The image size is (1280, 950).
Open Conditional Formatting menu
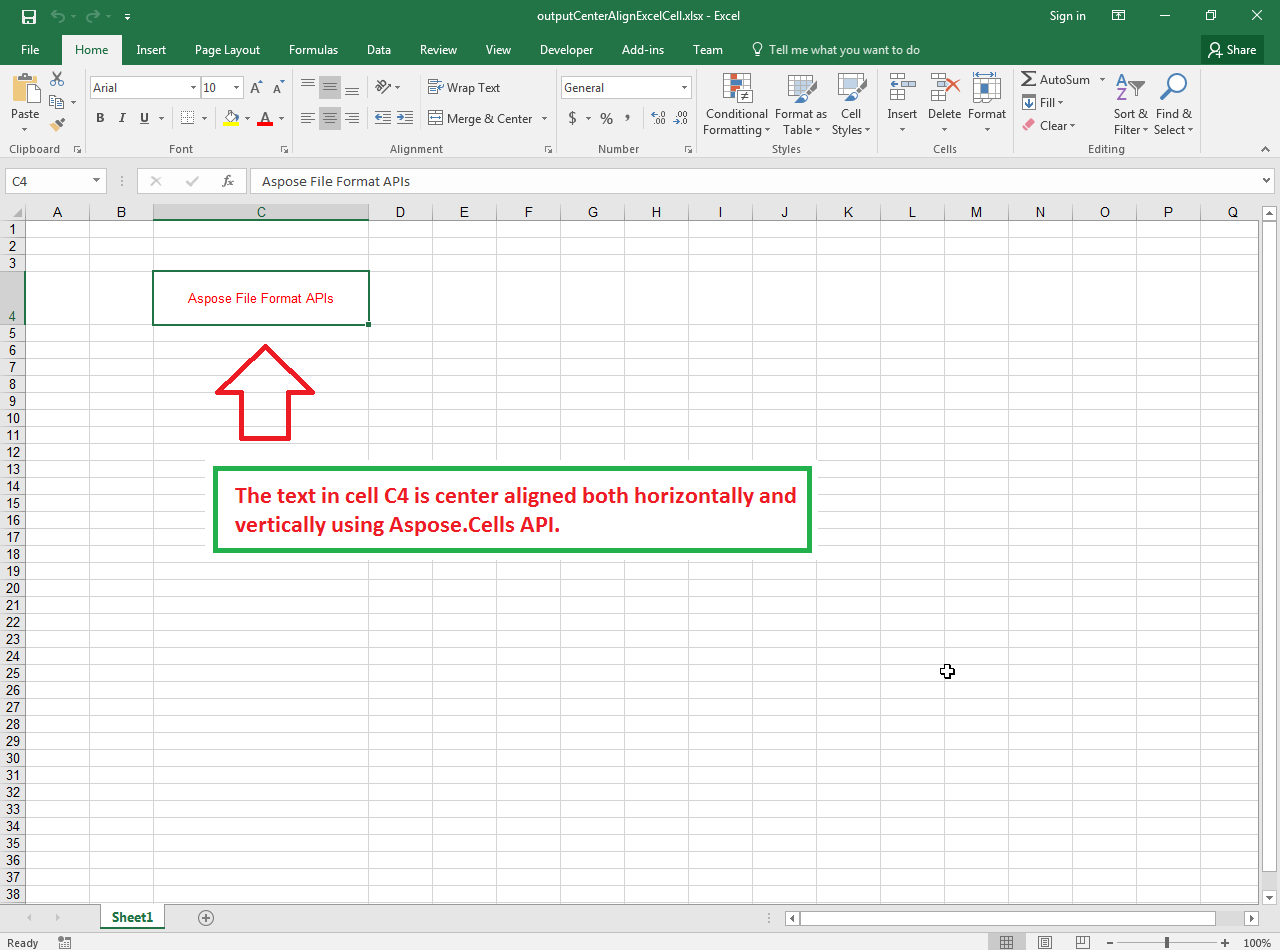tap(737, 104)
